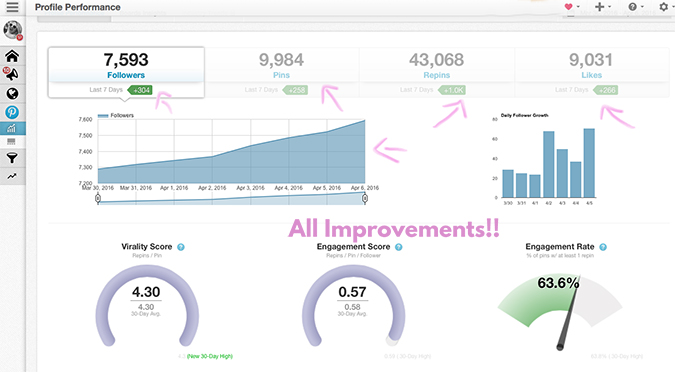Click the Virality Score help icon
This screenshot has height=372, width=675.
click(181, 247)
